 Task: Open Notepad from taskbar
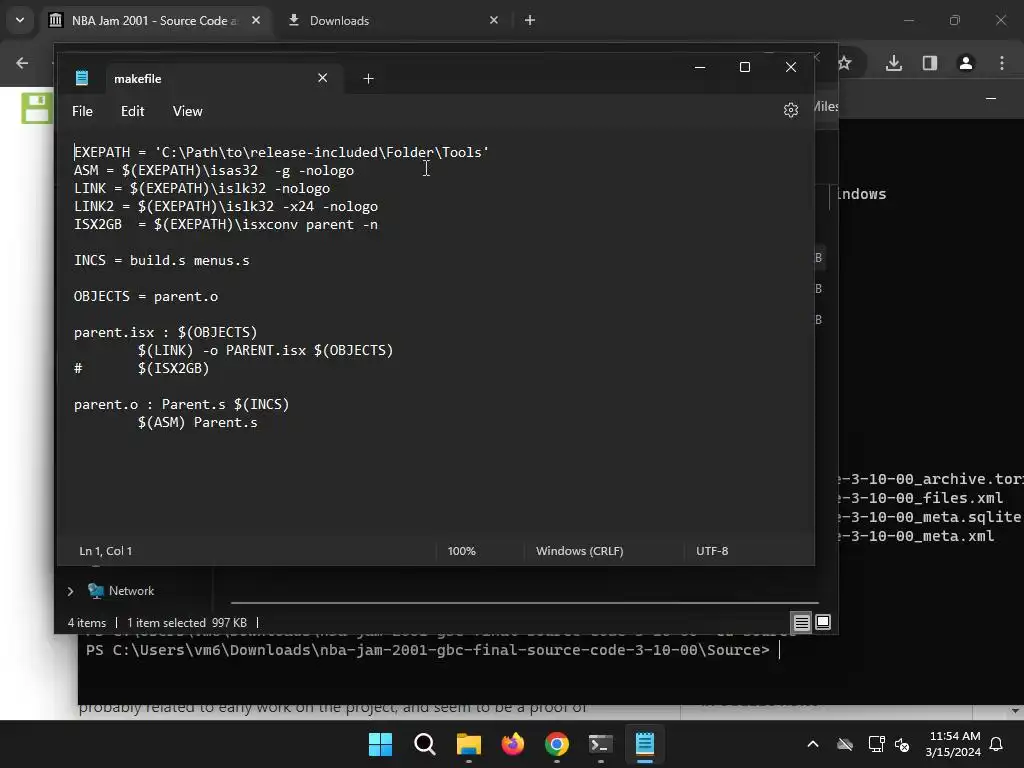[645, 744]
